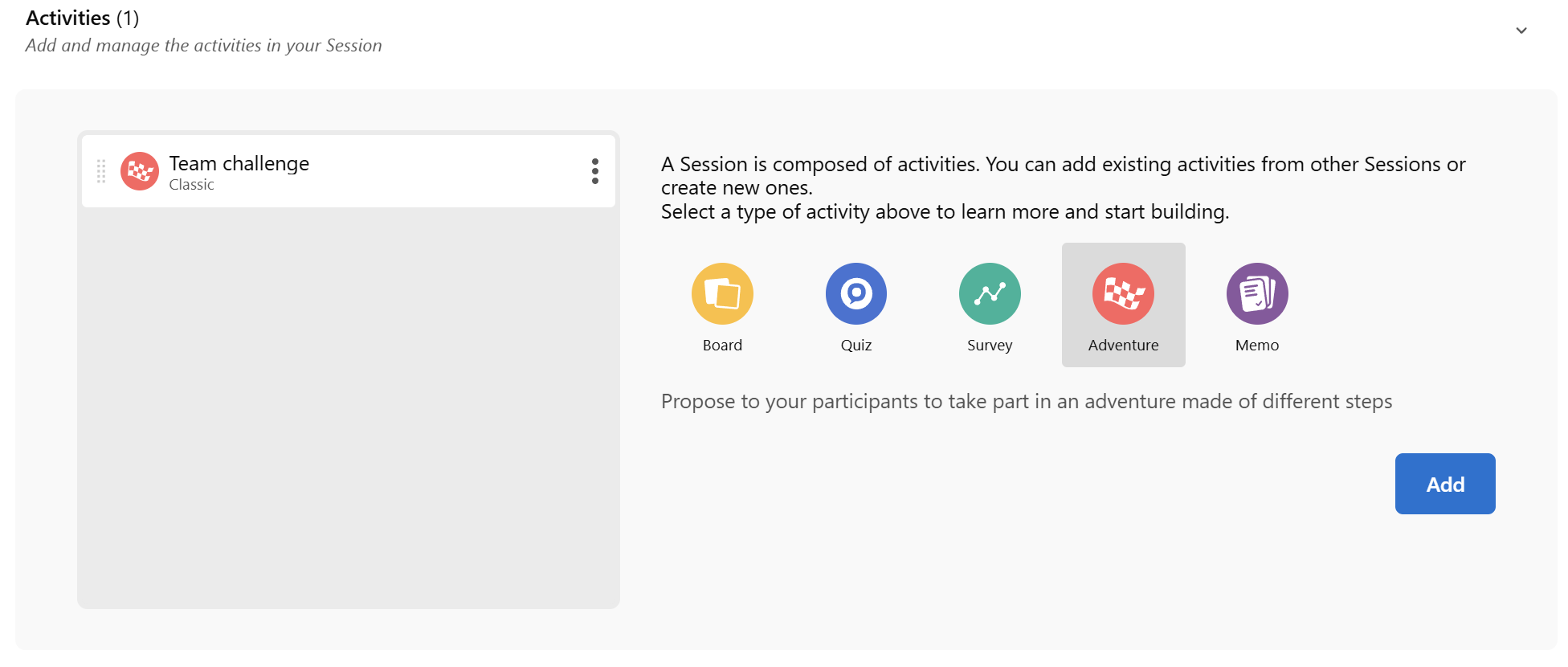
Task: Click the adventure description text
Action: click(x=1026, y=401)
